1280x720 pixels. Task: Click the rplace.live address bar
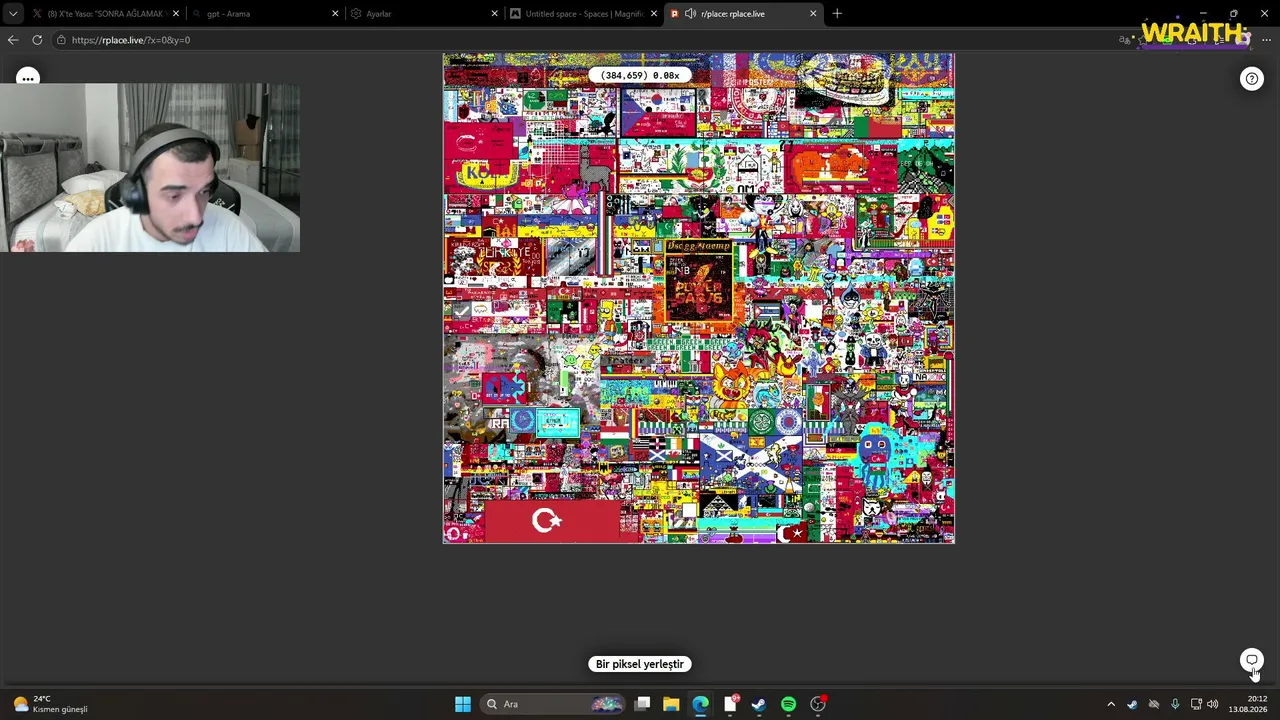[580, 40]
